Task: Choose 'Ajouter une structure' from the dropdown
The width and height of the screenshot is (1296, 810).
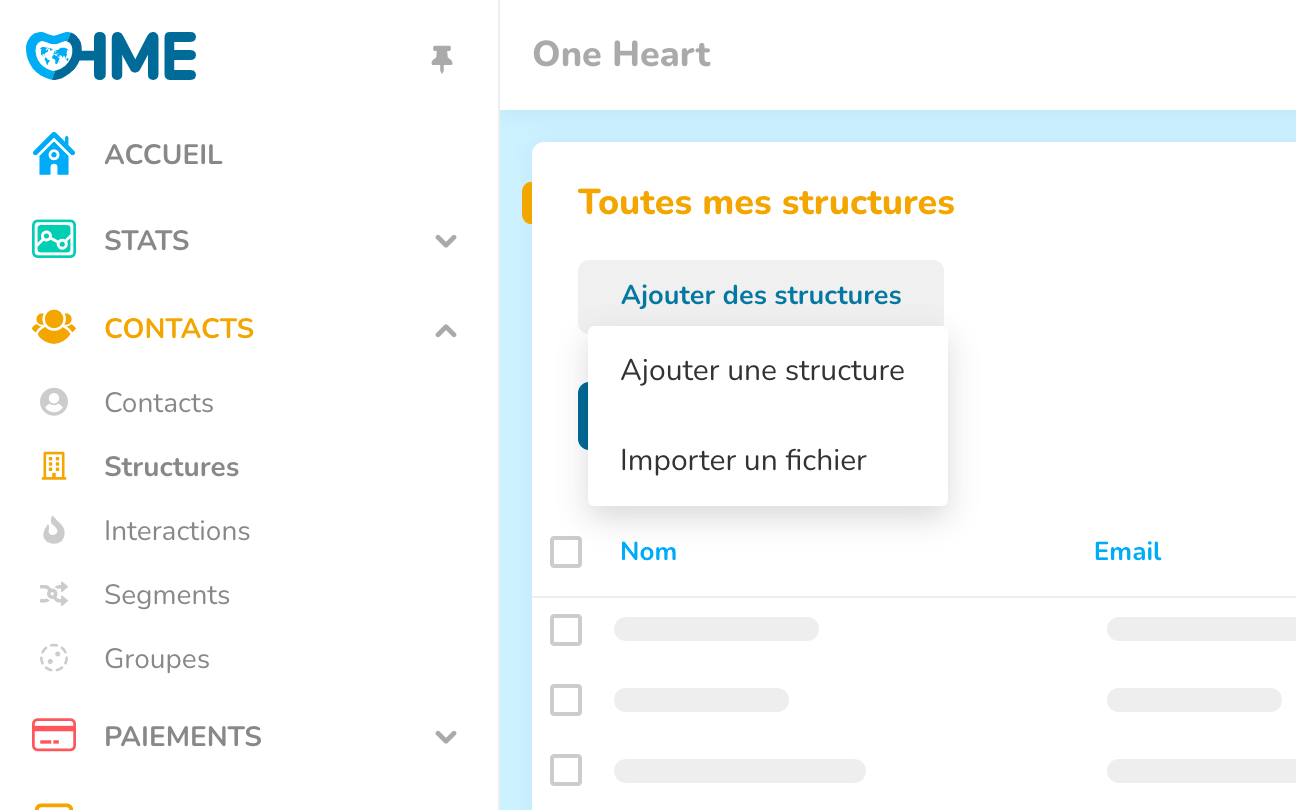Action: 762,371
